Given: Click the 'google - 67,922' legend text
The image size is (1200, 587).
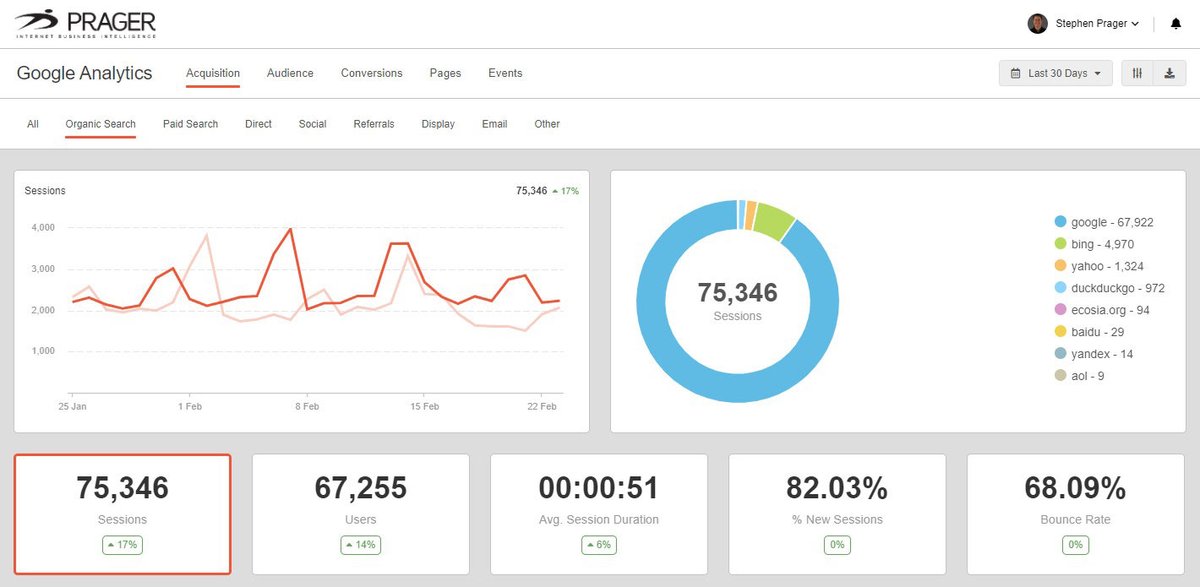Looking at the screenshot, I should click(x=1112, y=222).
